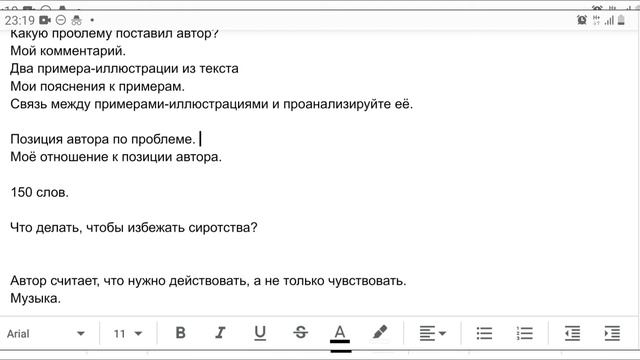Click the question 'Что делать, чтобы избежать сиротства?'
The width and height of the screenshot is (640, 360).
point(134,228)
